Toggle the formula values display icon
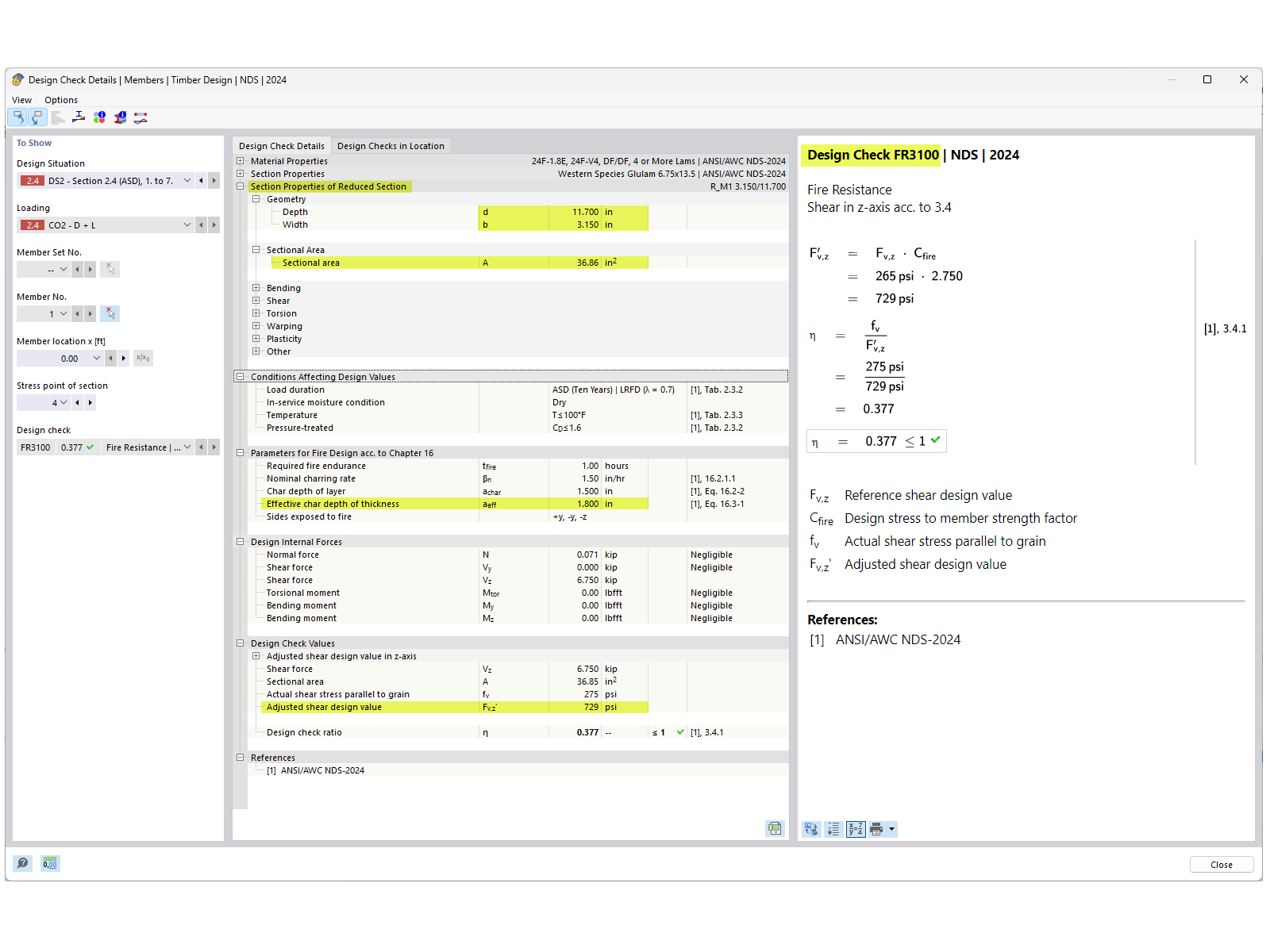 pos(856,829)
